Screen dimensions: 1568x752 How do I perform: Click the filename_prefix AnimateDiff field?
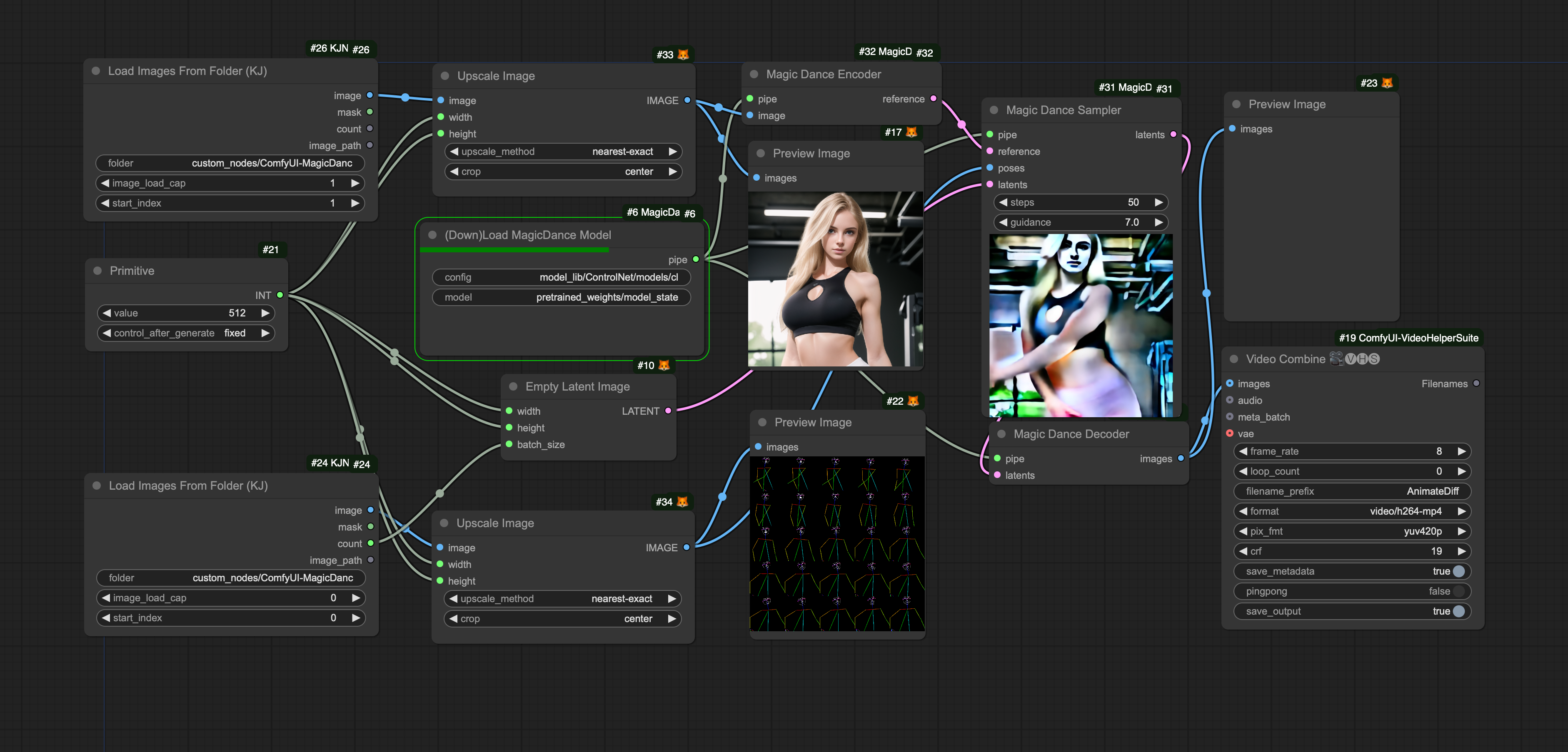1351,492
